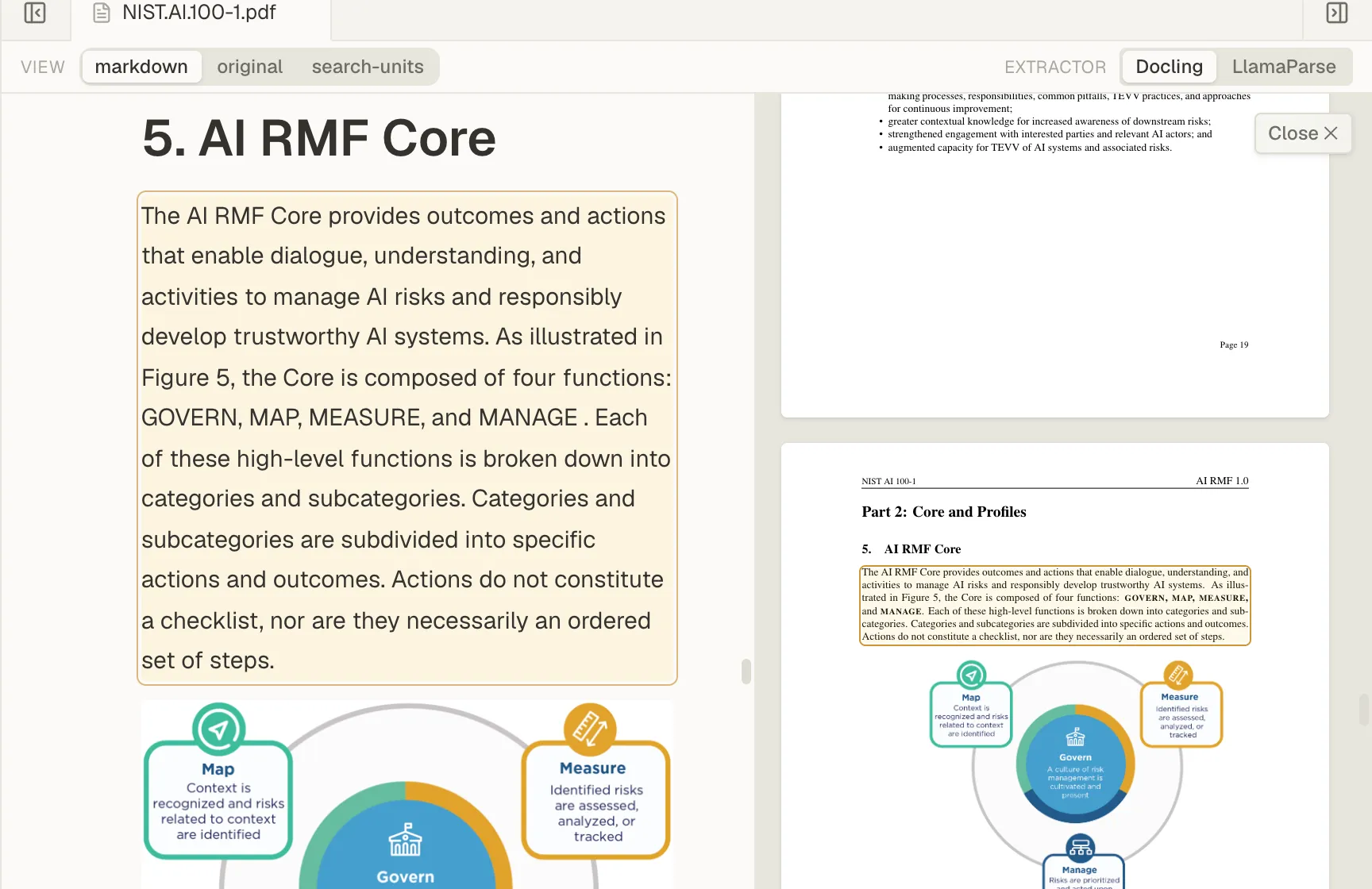Collapse the left sidebar panel icon
1372x889 pixels.
click(x=35, y=13)
